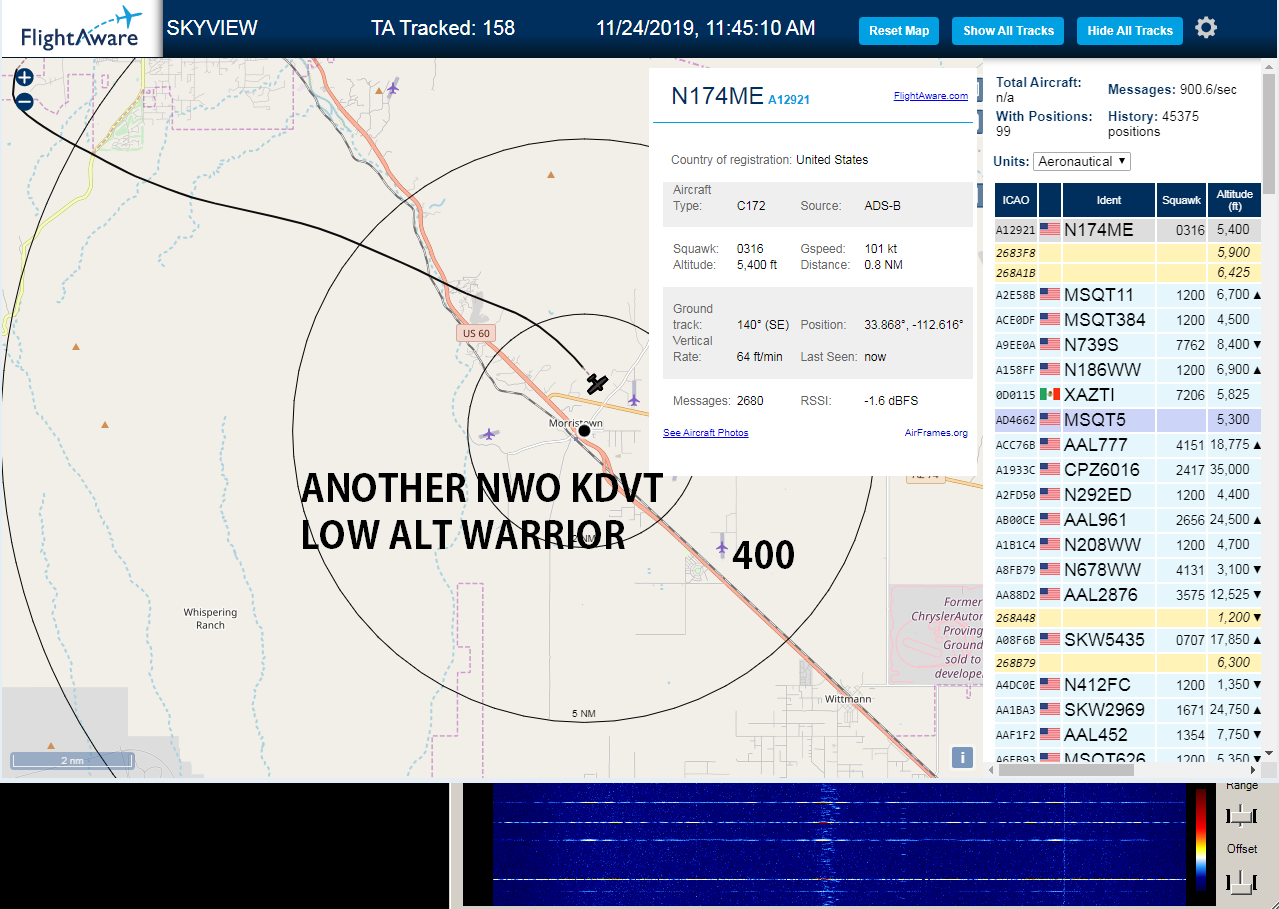Select the MSQT384 aircraft row
The width and height of the screenshot is (1279, 909).
pyautogui.click(x=1128, y=320)
